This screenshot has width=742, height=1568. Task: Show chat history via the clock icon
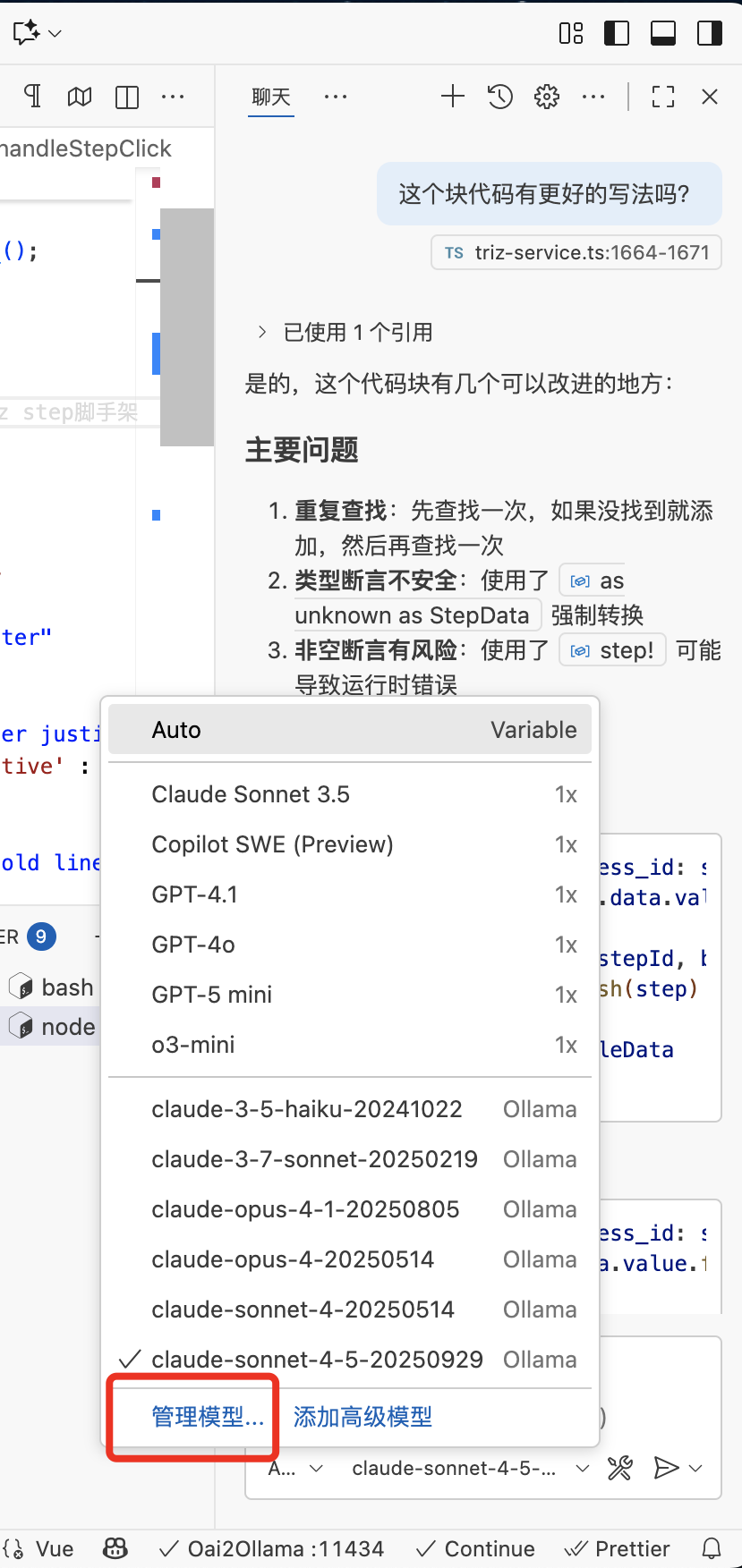point(500,97)
